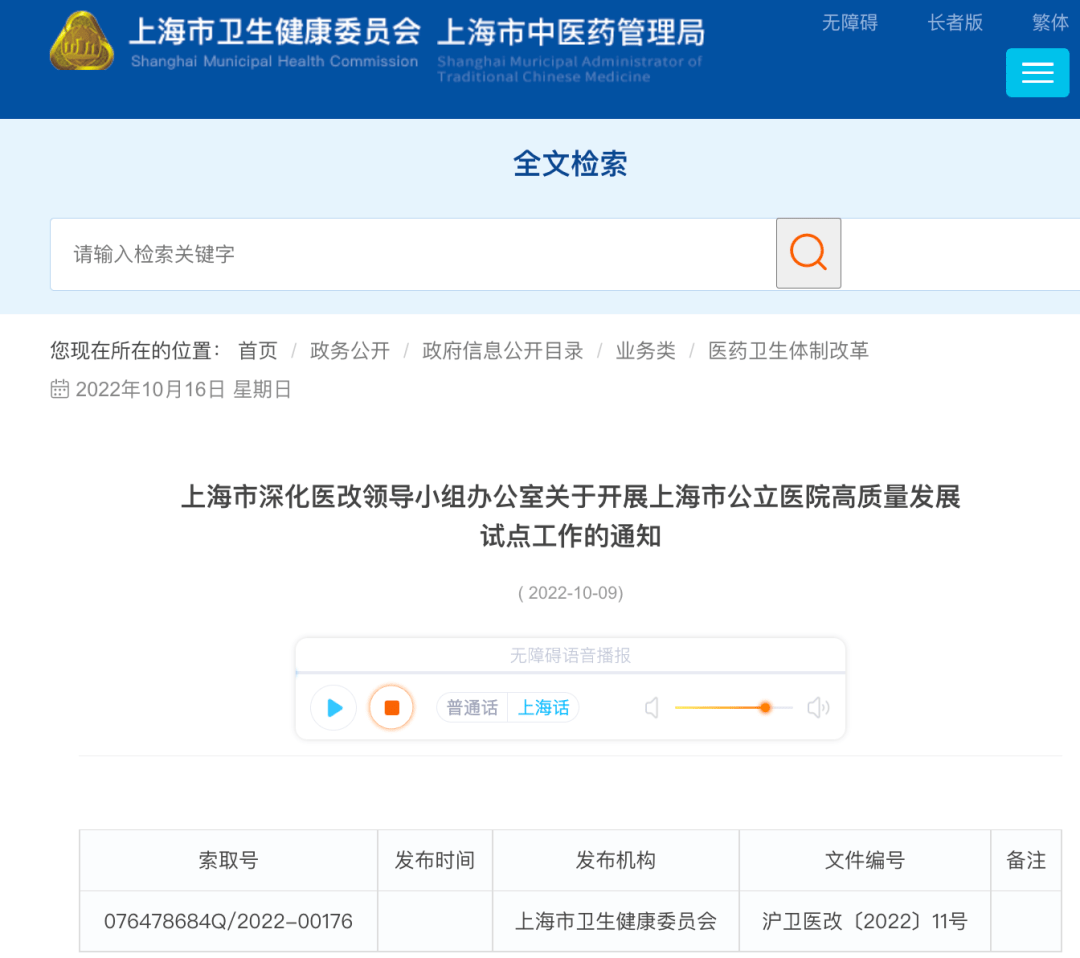Open 政务公开 breadcrumb link
Screen dimensions: 1080x958
click(350, 351)
